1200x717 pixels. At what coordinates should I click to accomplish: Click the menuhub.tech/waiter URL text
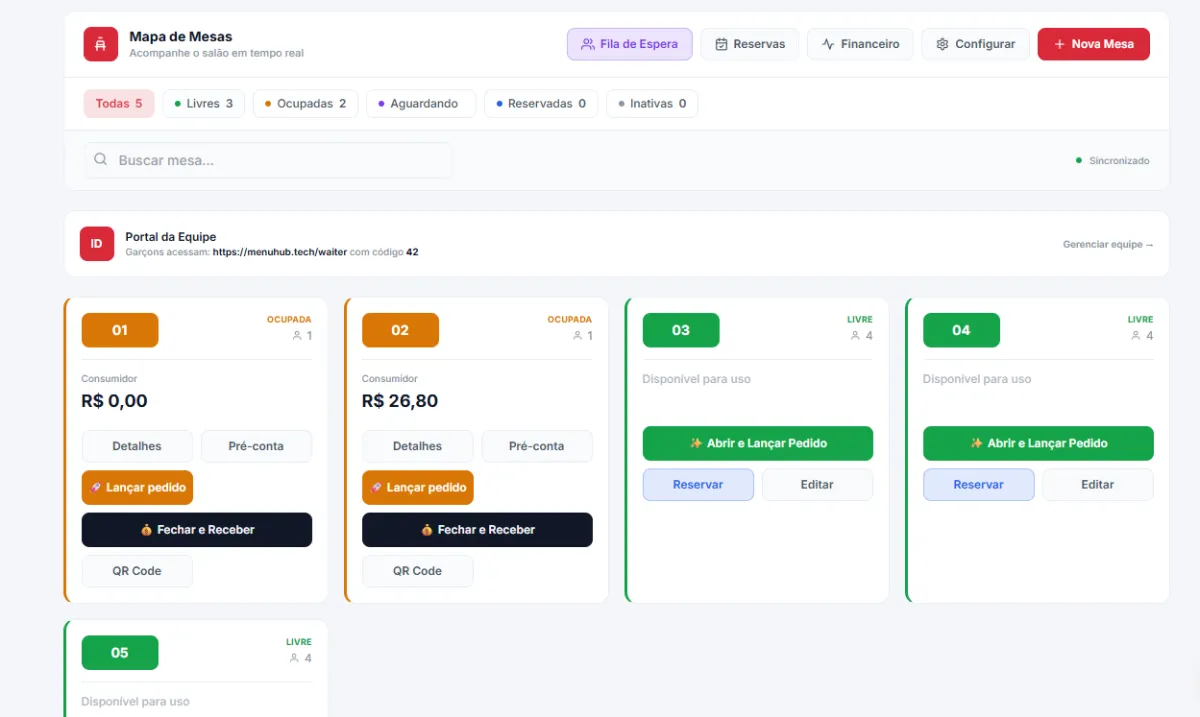pos(280,252)
